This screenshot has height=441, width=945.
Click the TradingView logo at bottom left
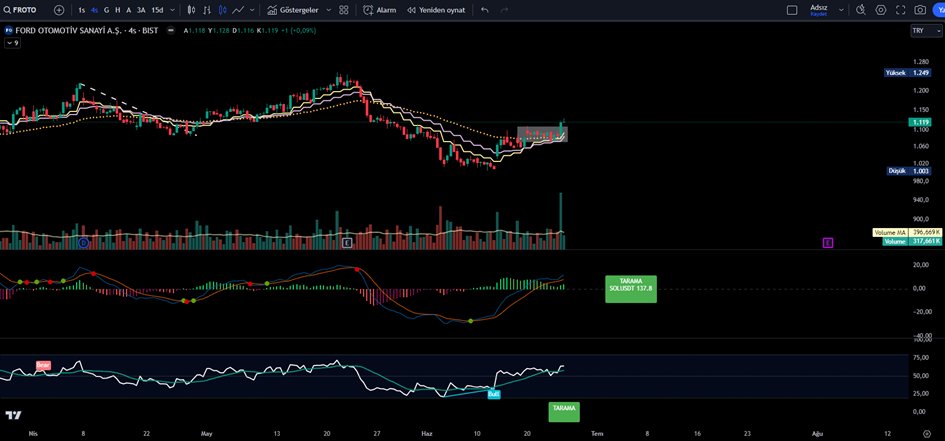13,415
